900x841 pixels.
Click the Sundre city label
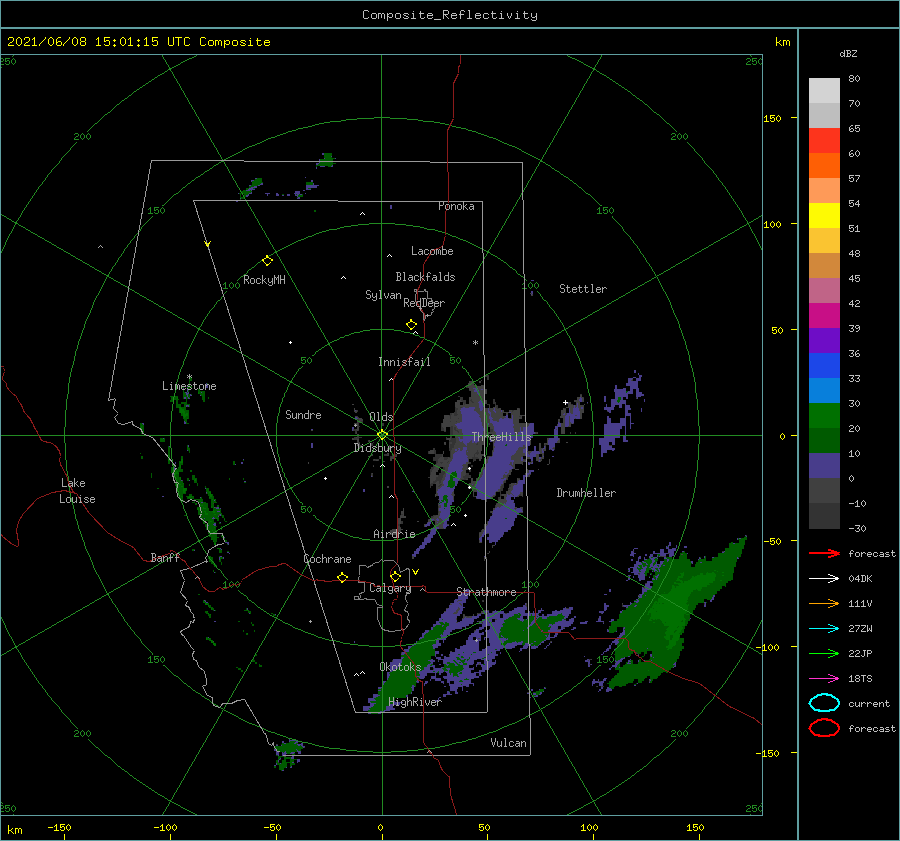coord(303,414)
